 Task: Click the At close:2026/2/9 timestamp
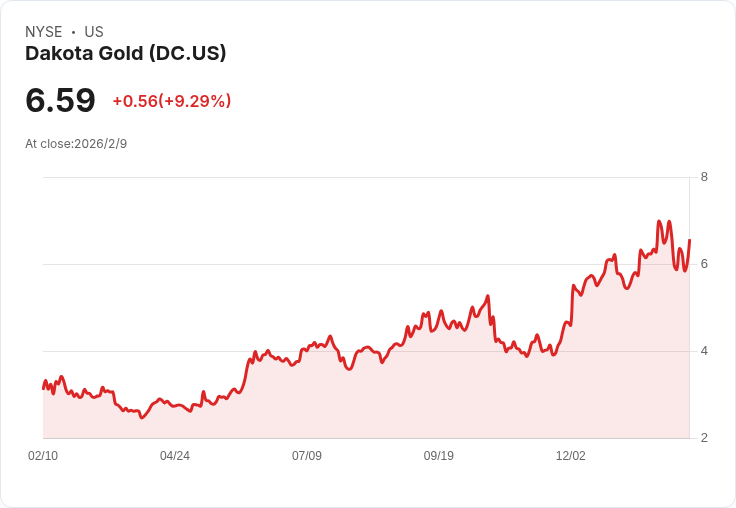pyautogui.click(x=76, y=144)
